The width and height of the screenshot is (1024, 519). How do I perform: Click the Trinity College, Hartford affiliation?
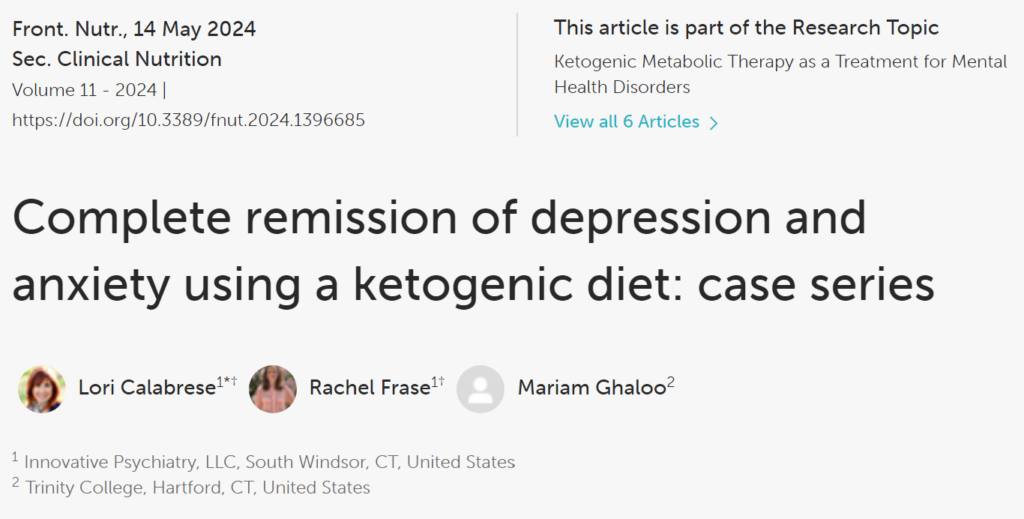197,488
